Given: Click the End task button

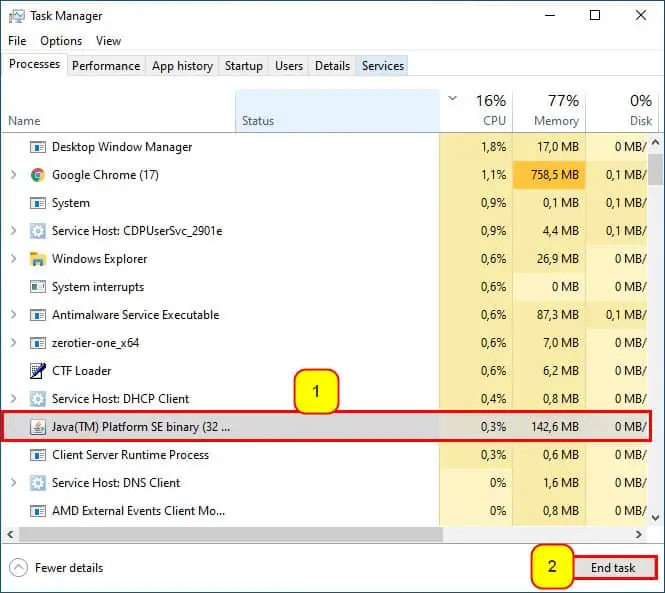Looking at the screenshot, I should click(613, 568).
